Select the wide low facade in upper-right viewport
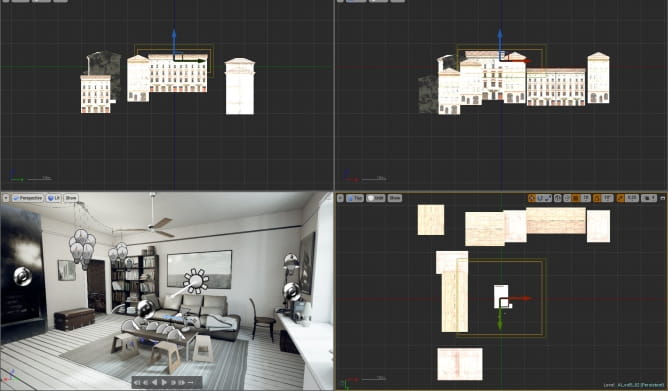This screenshot has width=668, height=391. point(556,87)
